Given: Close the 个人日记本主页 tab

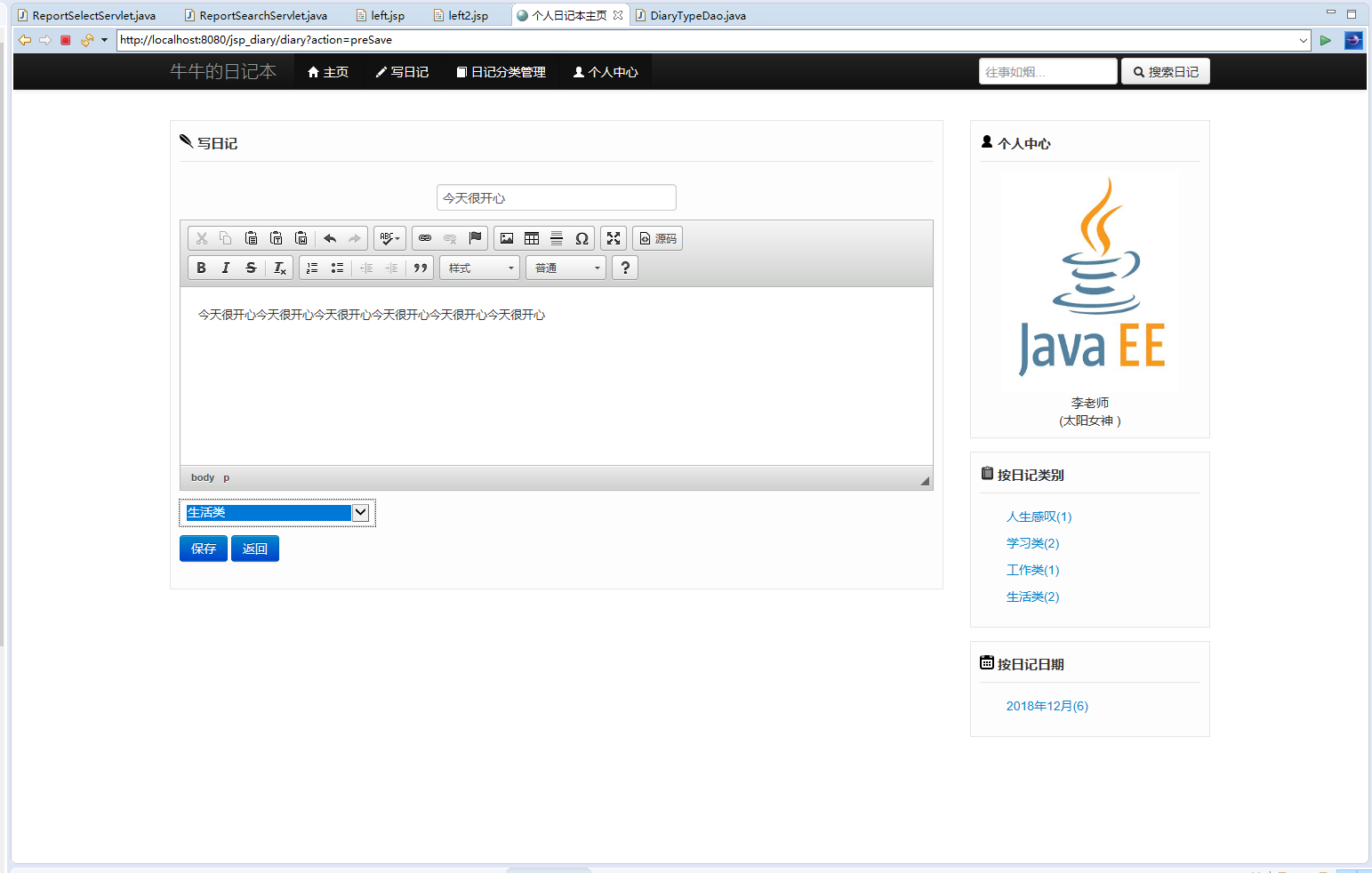Looking at the screenshot, I should (618, 15).
